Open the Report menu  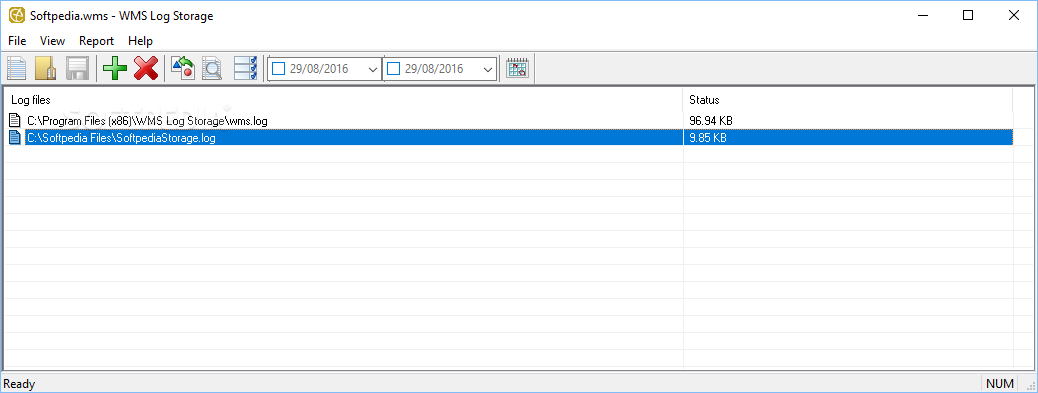pyautogui.click(x=97, y=41)
